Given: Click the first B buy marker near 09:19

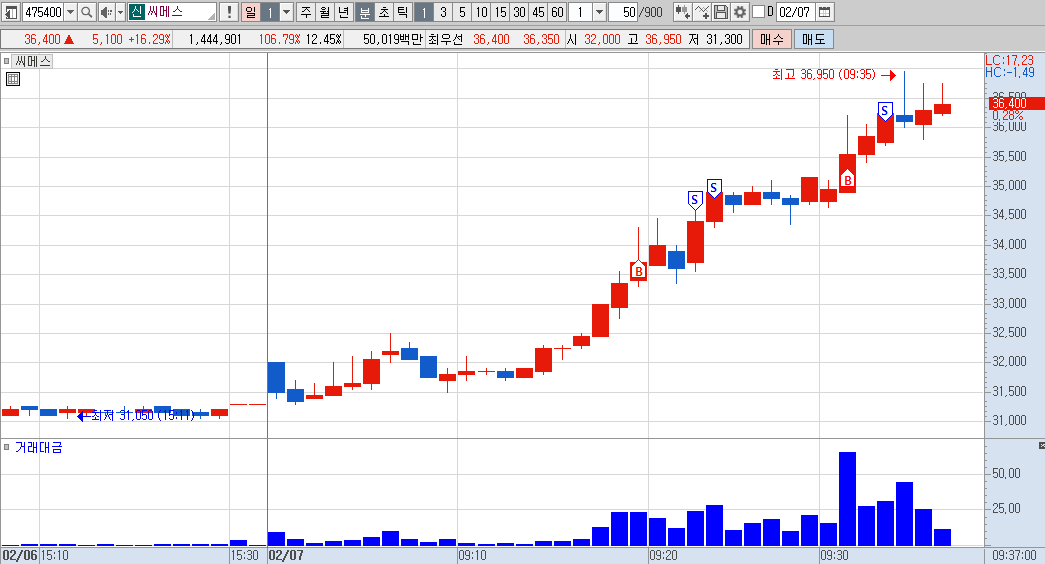Looking at the screenshot, I should click(638, 271).
